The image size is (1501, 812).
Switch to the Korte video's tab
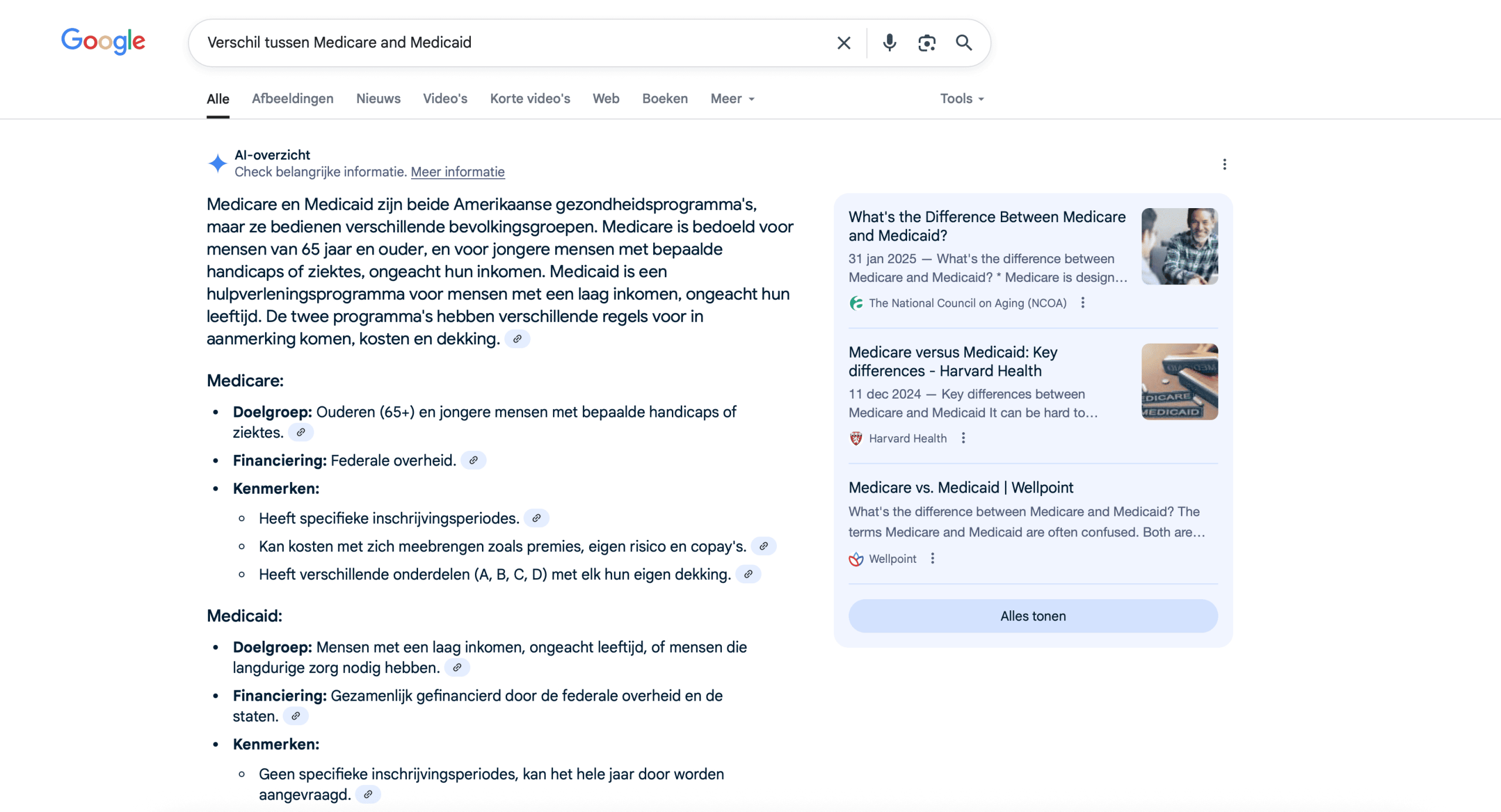point(530,98)
